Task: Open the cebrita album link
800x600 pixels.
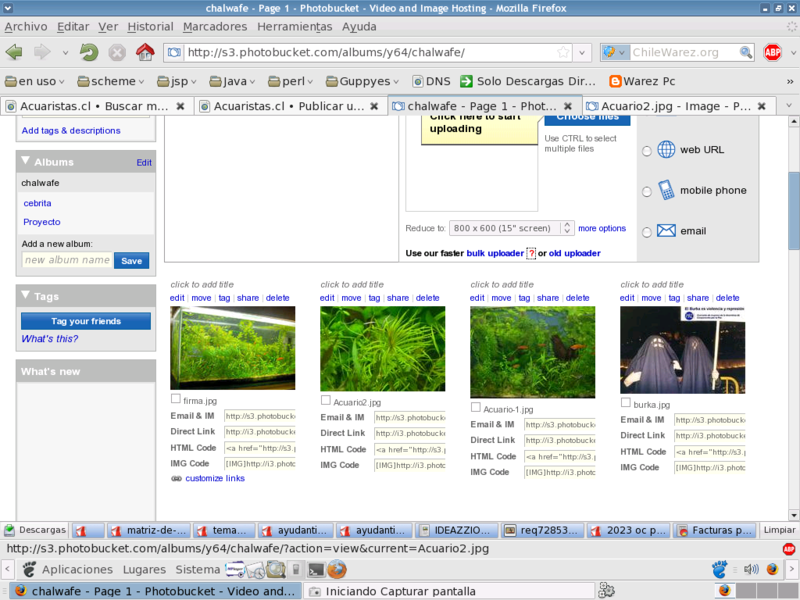Action: (37, 203)
